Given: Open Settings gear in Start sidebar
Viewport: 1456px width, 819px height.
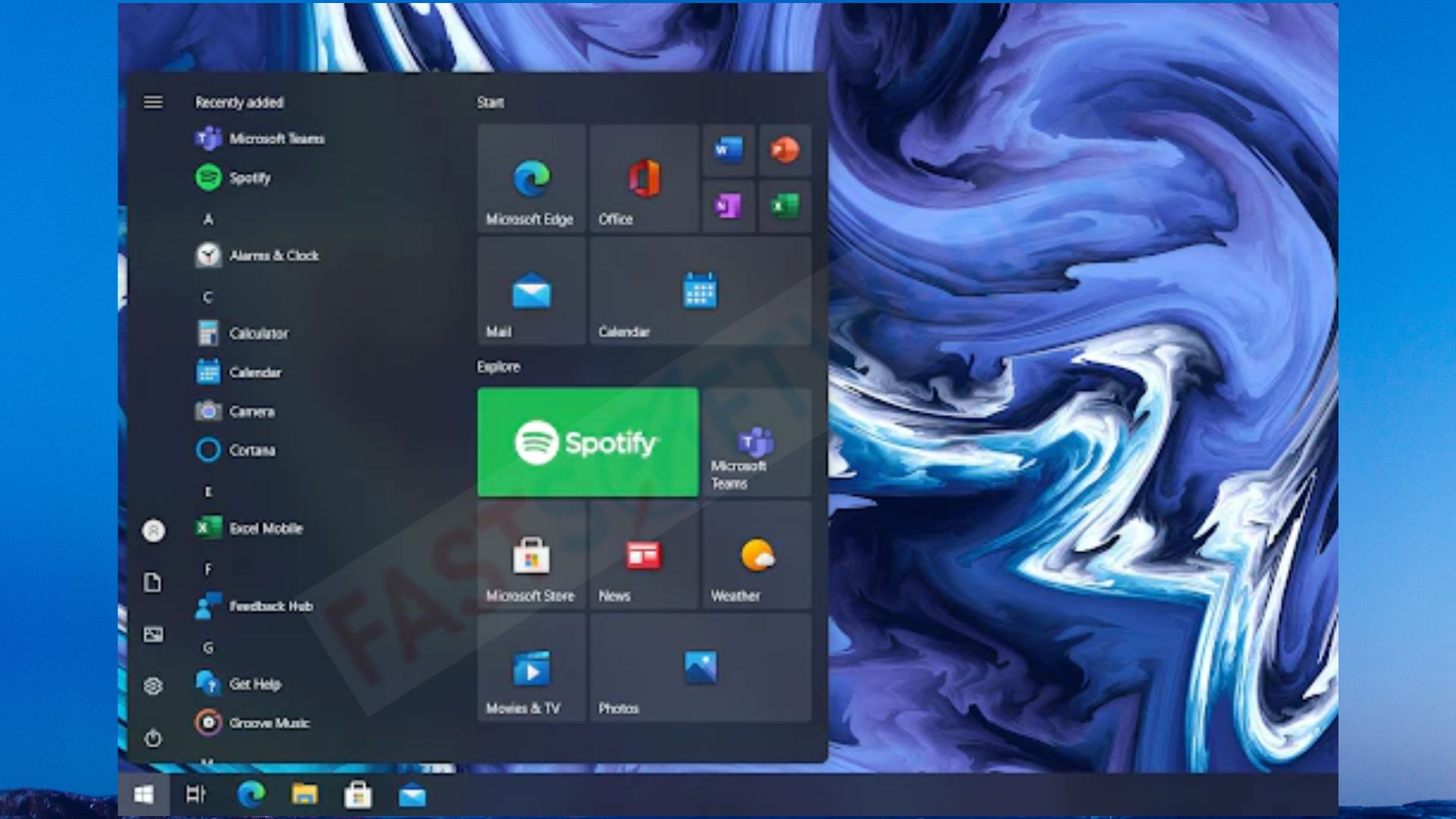Looking at the screenshot, I should click(x=153, y=686).
